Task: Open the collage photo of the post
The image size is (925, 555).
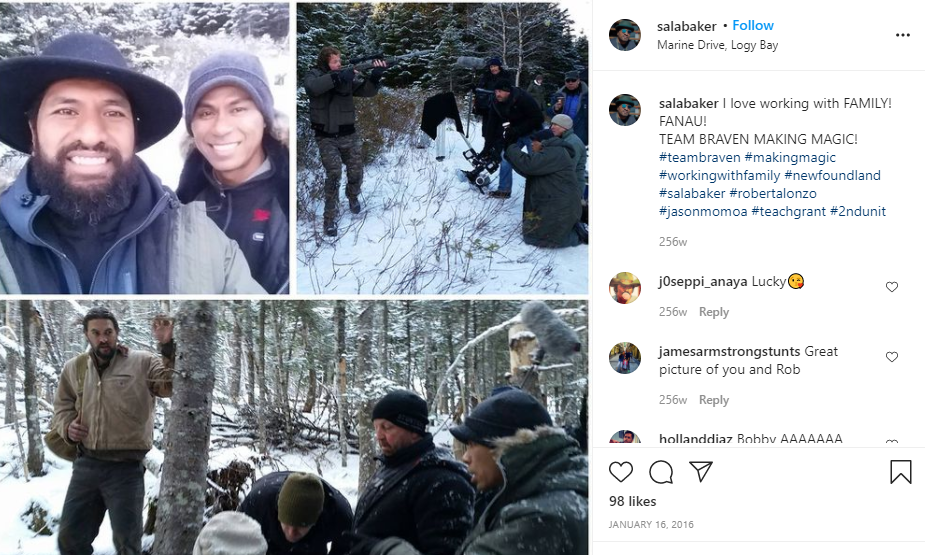Action: tap(294, 278)
